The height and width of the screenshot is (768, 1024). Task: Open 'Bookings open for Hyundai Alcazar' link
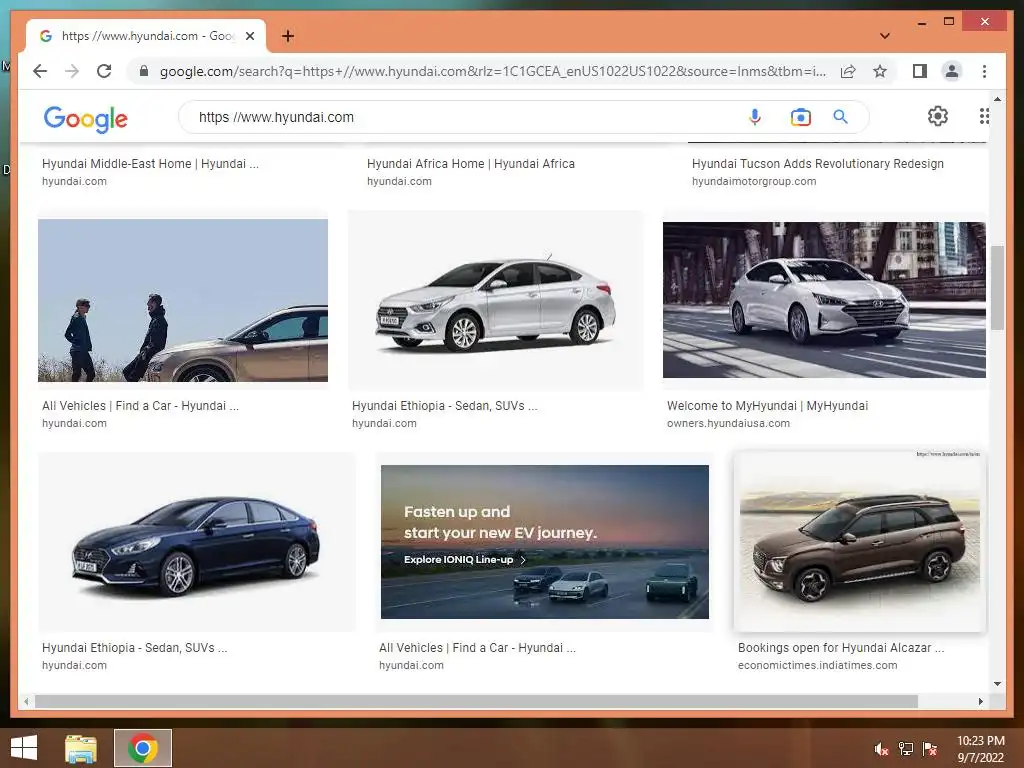pyautogui.click(x=841, y=648)
